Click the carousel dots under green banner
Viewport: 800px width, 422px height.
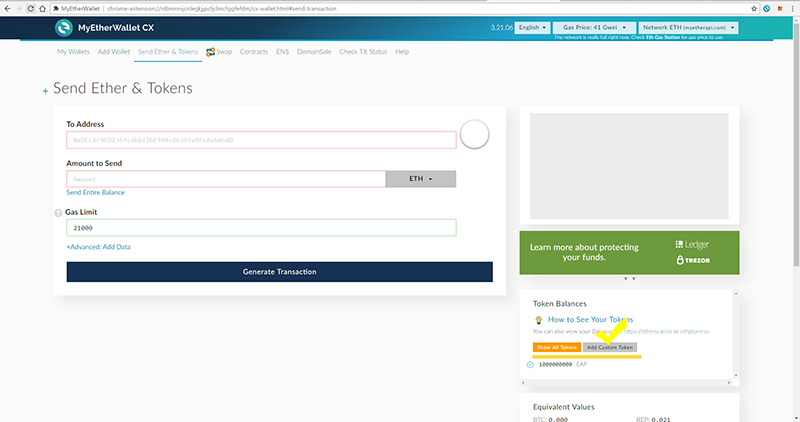(x=630, y=279)
